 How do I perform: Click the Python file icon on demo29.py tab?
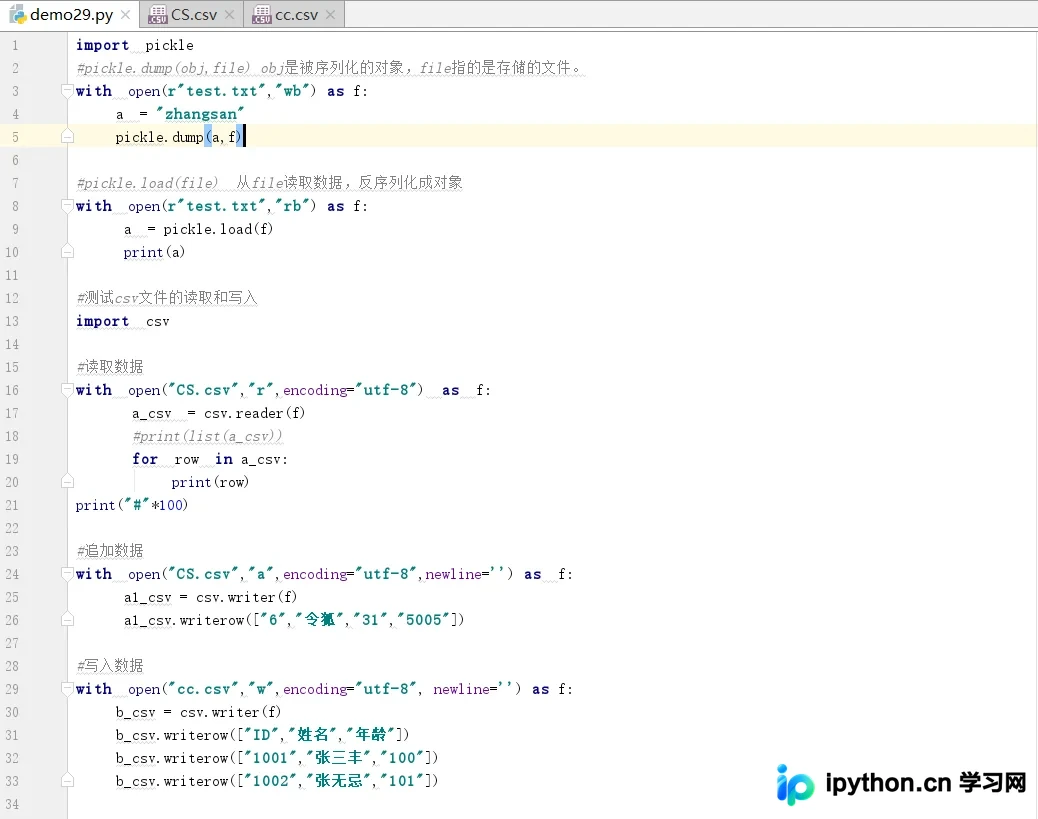[x=18, y=15]
